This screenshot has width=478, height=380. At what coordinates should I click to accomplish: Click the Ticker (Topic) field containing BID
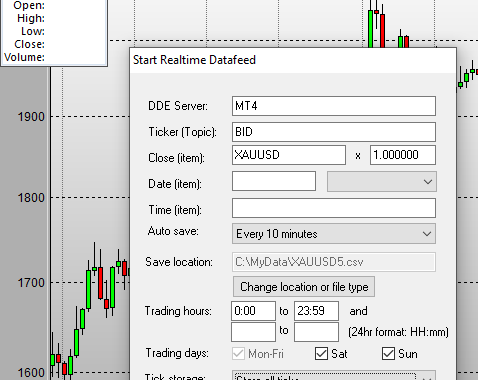[334, 132]
